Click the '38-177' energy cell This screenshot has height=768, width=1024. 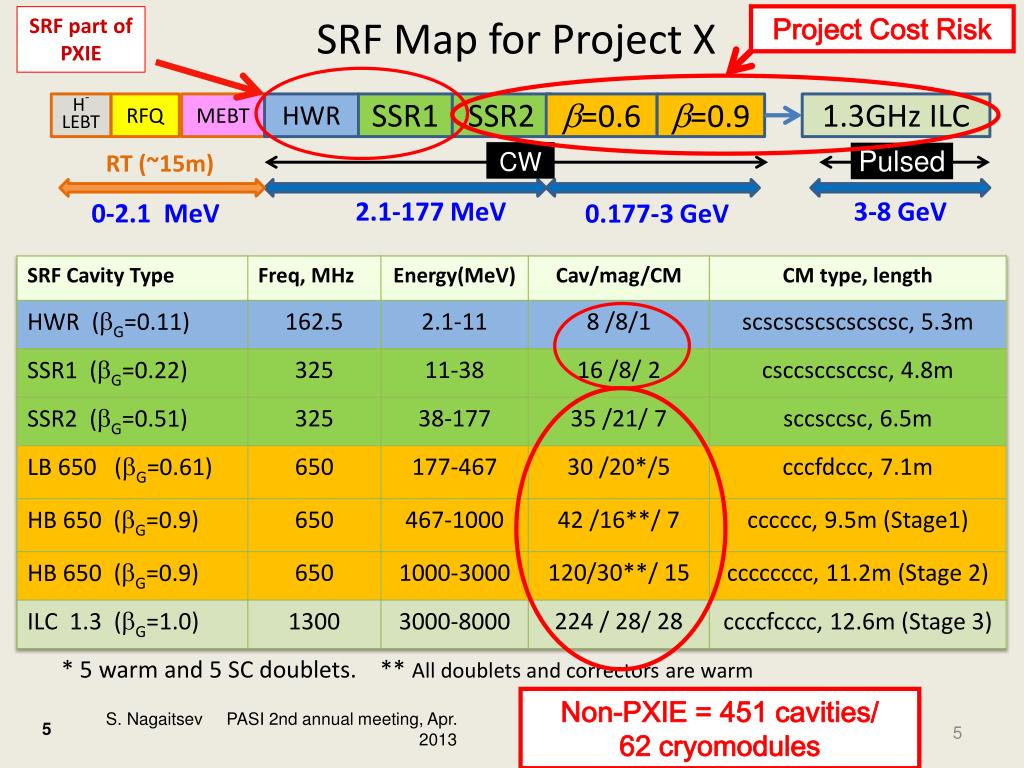pos(455,419)
